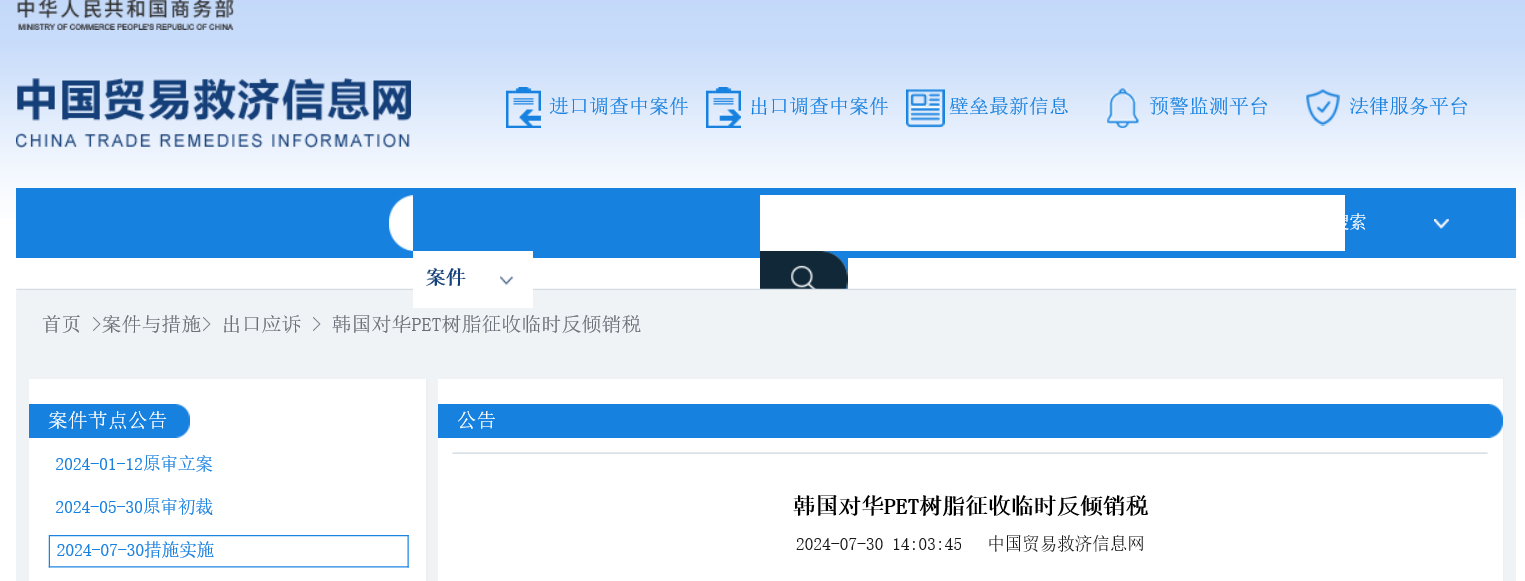Open 2024-05-30原审初裁 announcement
This screenshot has width=1525, height=581.
(x=134, y=507)
